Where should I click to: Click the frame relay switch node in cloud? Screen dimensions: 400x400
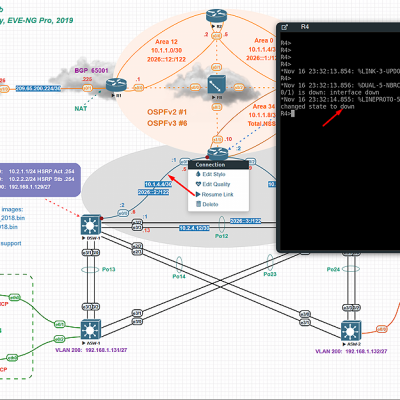(217, 85)
